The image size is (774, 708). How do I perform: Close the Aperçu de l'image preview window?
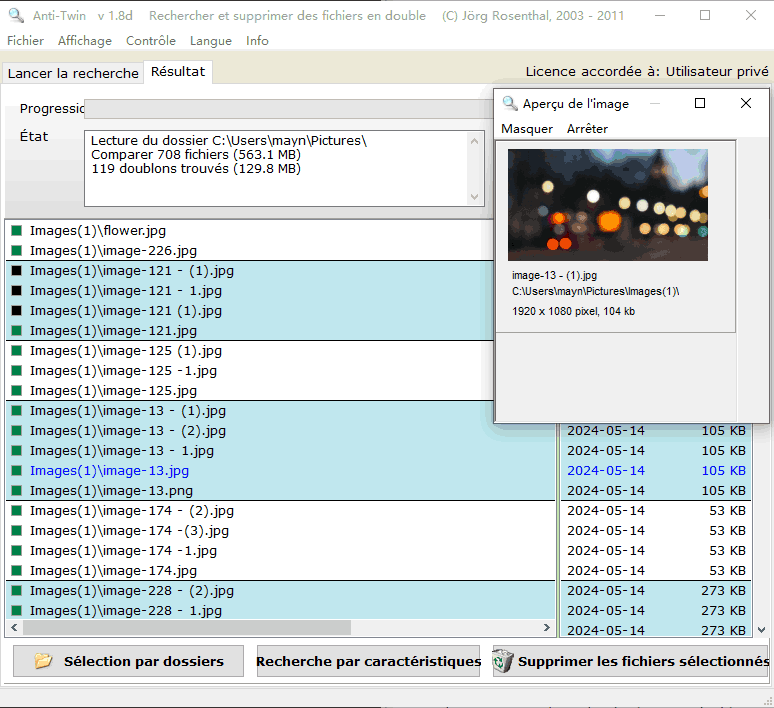746,103
